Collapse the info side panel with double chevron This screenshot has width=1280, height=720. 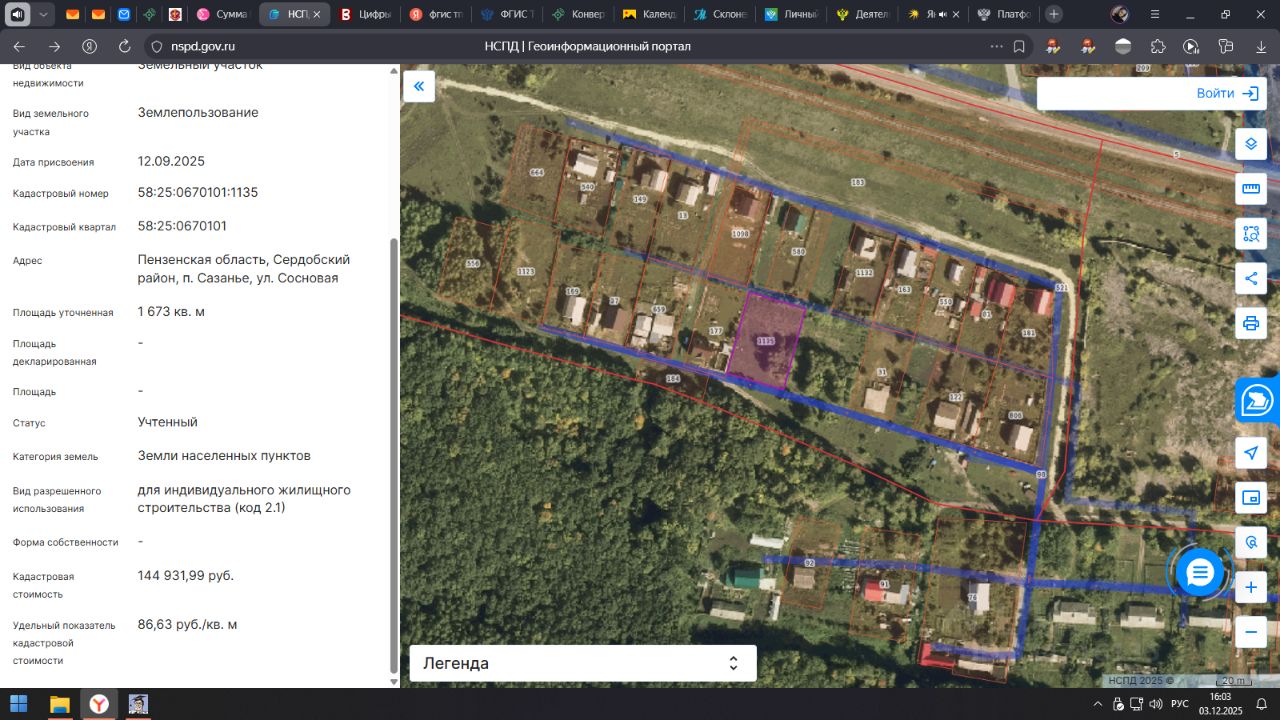coord(419,86)
